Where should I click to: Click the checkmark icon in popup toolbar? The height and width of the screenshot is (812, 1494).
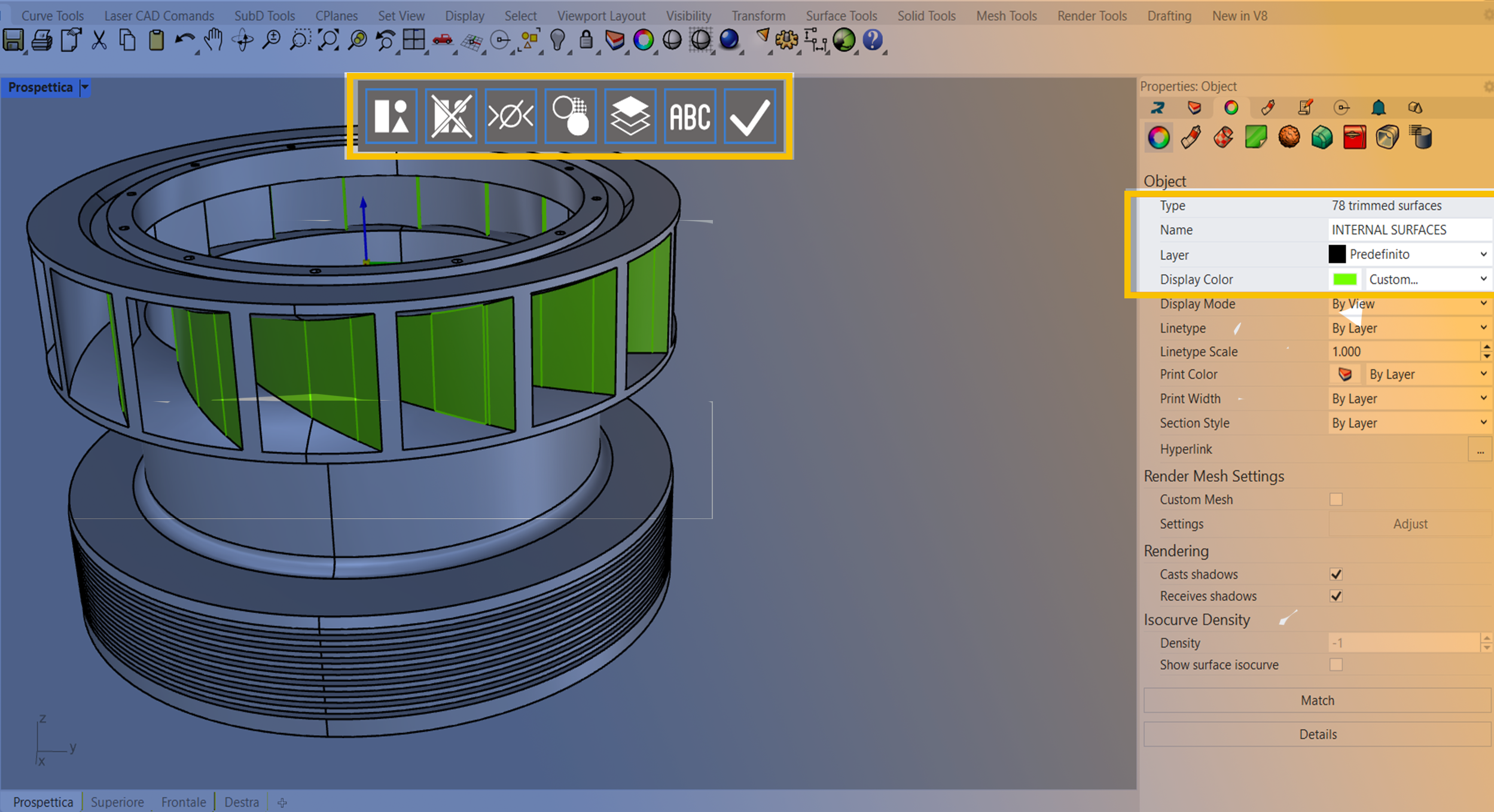[x=749, y=116]
